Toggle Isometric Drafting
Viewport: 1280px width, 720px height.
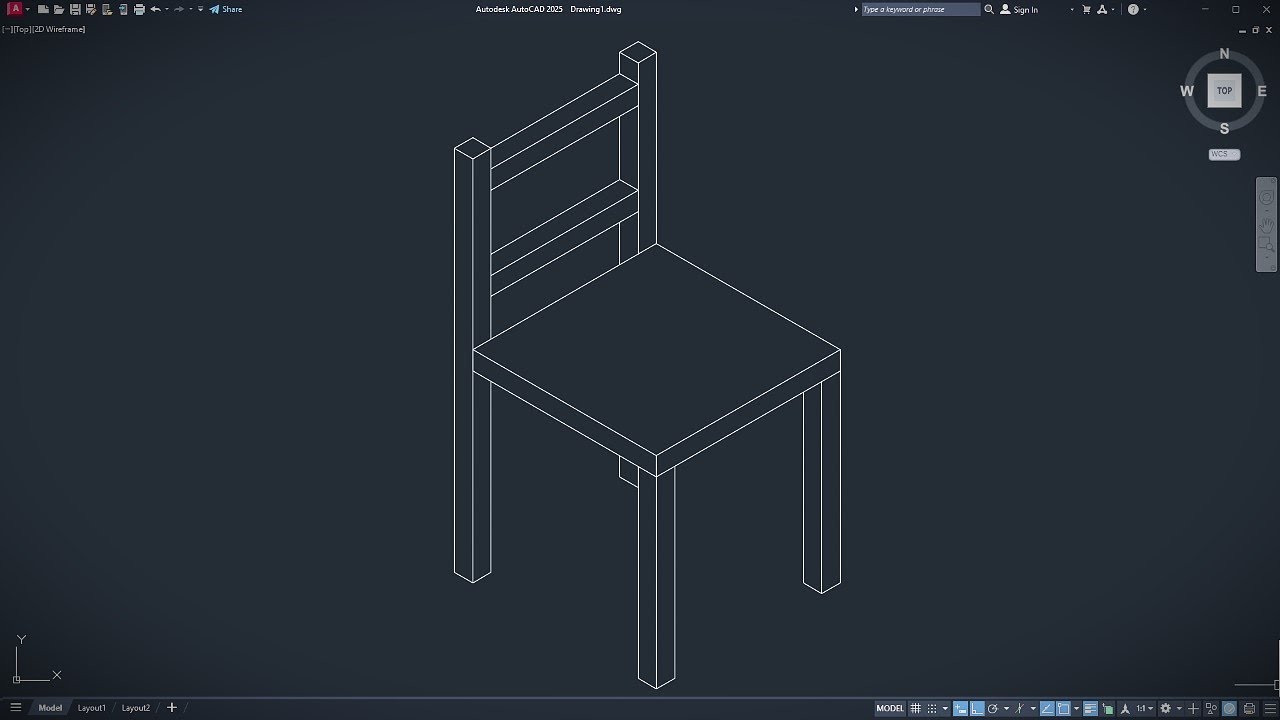point(1019,708)
